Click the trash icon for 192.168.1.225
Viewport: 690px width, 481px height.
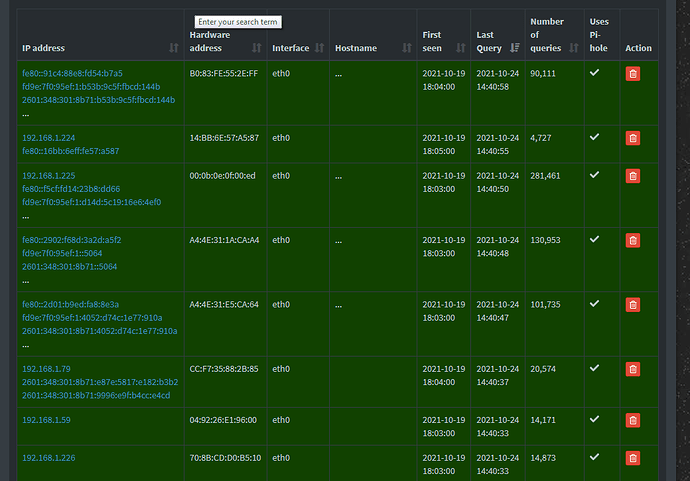(x=632, y=176)
